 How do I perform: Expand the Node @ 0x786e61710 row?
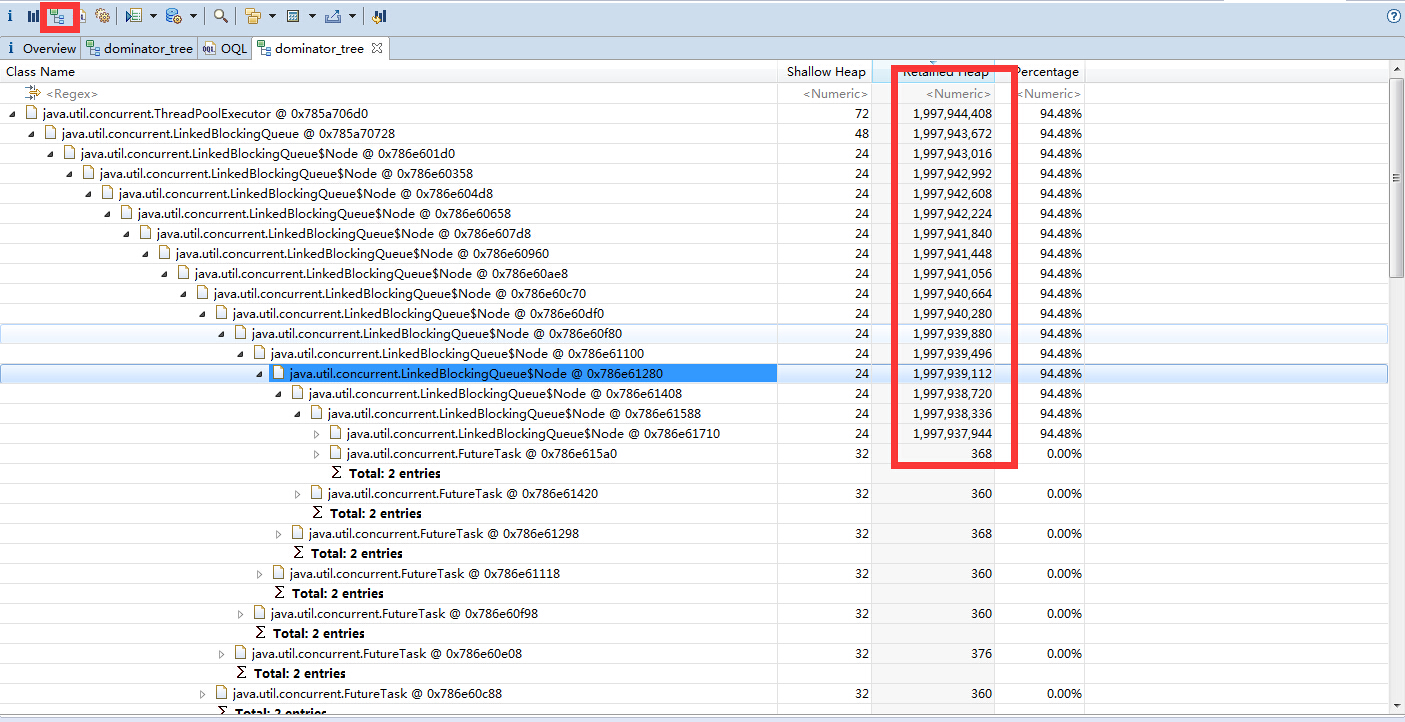point(316,434)
